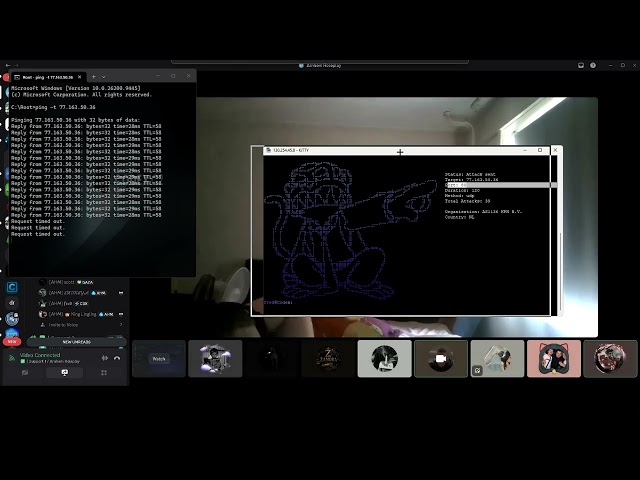The width and height of the screenshot is (640, 480).
Task: Select the last participant tile with red avatar
Action: tap(610, 359)
